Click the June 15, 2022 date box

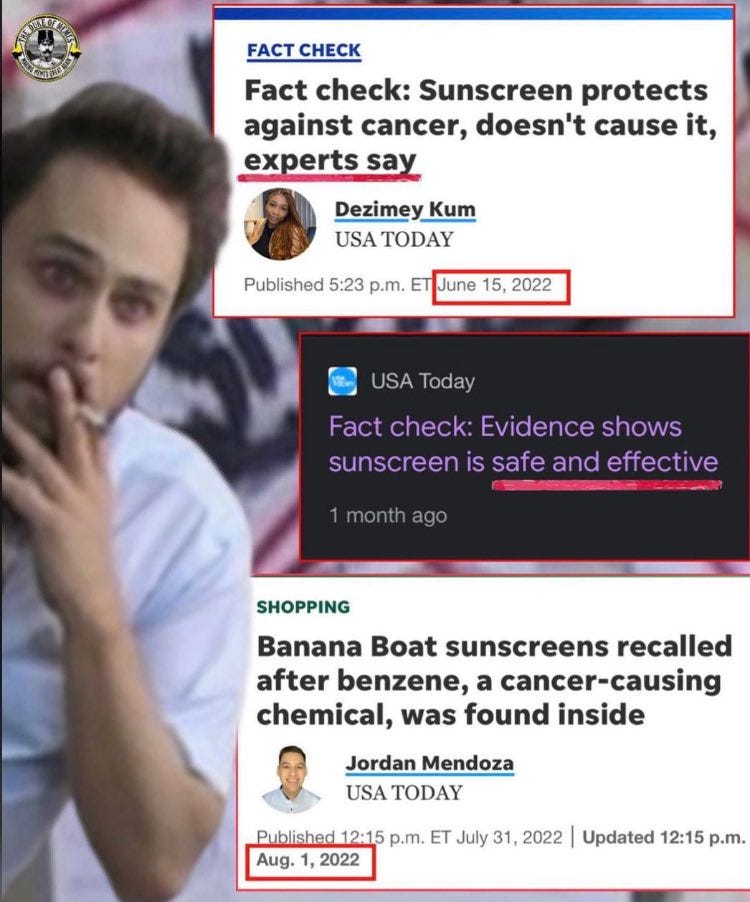coord(501,287)
